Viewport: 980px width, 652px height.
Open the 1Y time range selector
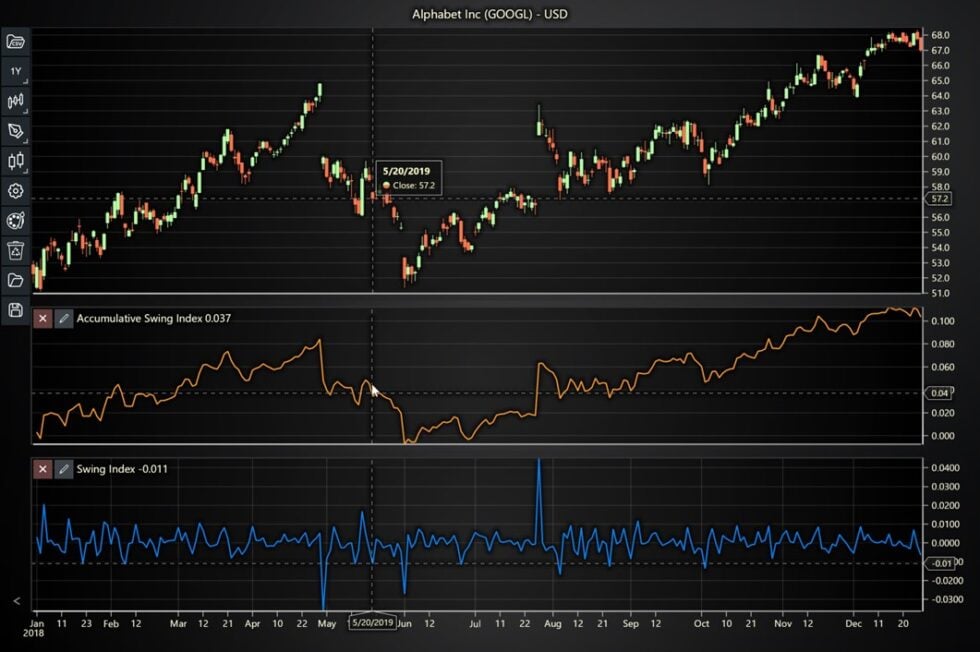[14, 70]
